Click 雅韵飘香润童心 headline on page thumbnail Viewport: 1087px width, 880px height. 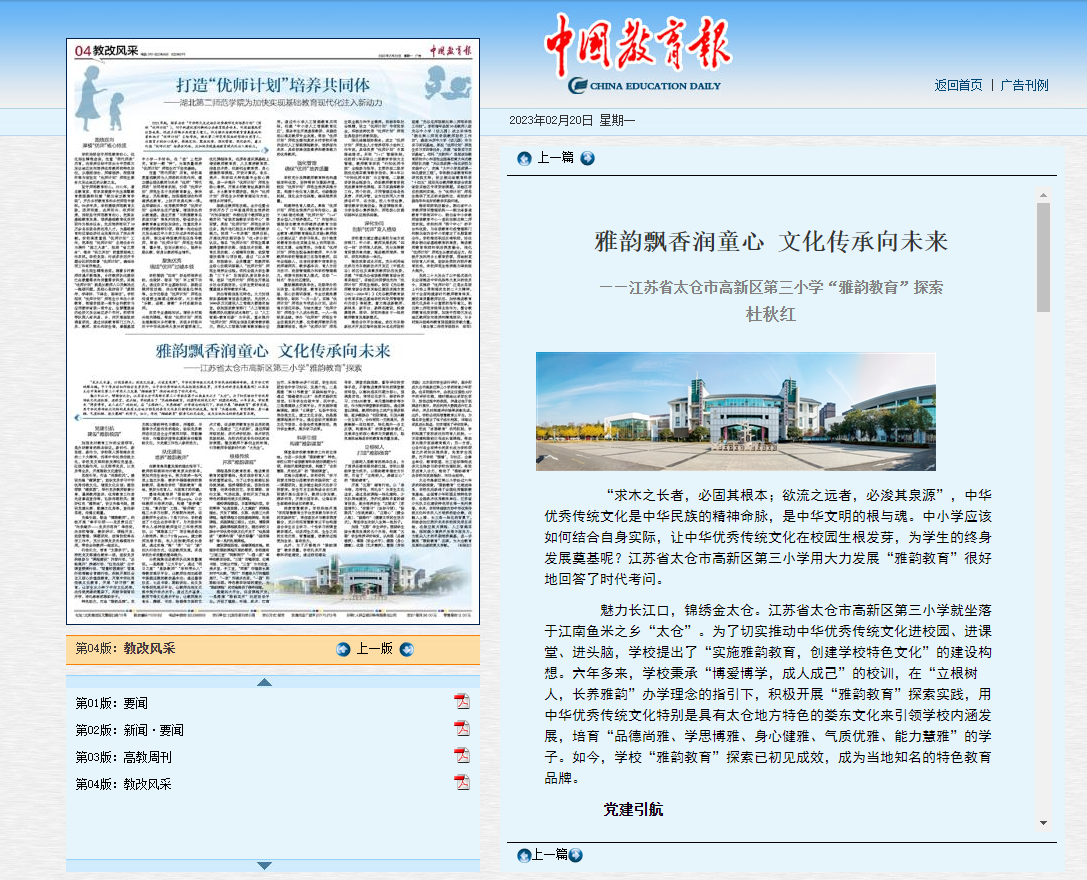point(273,351)
